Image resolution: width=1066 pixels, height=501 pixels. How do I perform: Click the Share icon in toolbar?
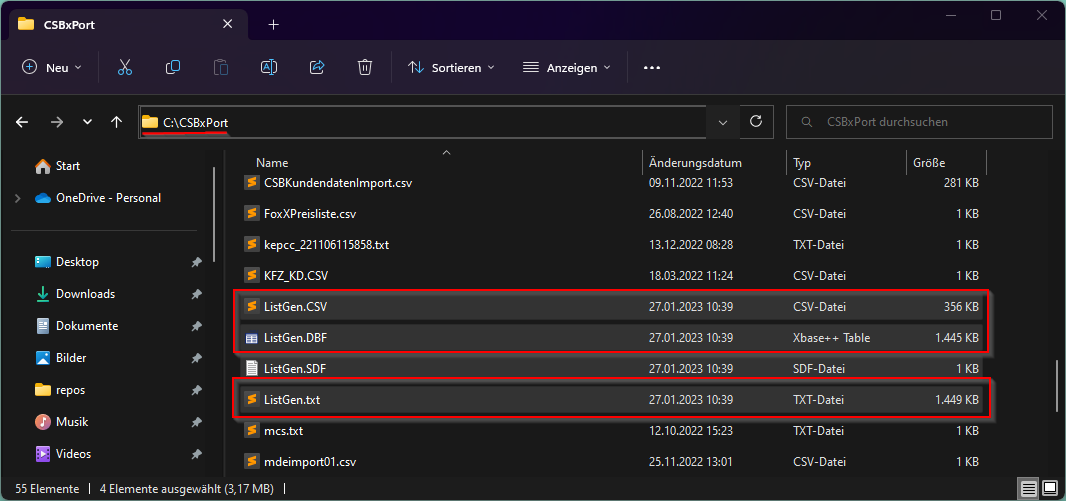coord(317,67)
